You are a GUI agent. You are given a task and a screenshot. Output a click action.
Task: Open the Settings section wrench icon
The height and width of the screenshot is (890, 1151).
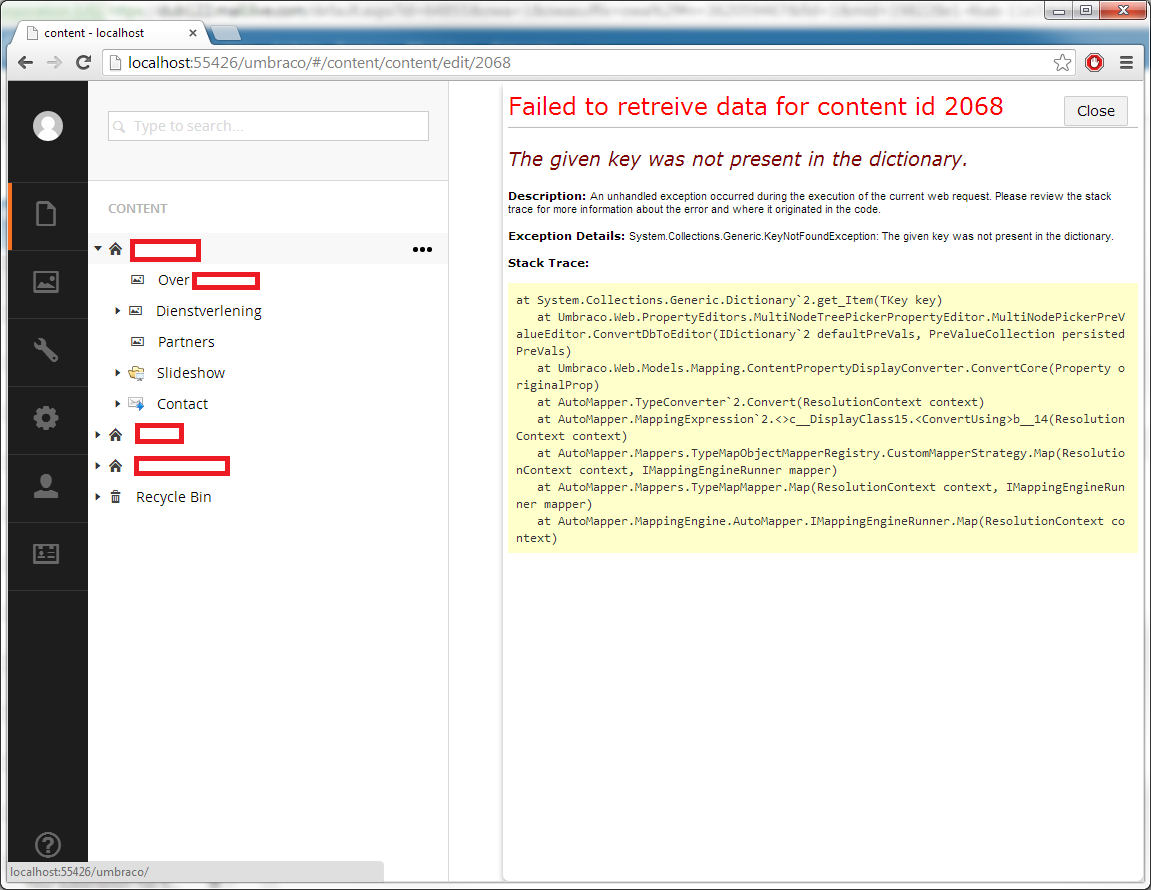pos(46,350)
